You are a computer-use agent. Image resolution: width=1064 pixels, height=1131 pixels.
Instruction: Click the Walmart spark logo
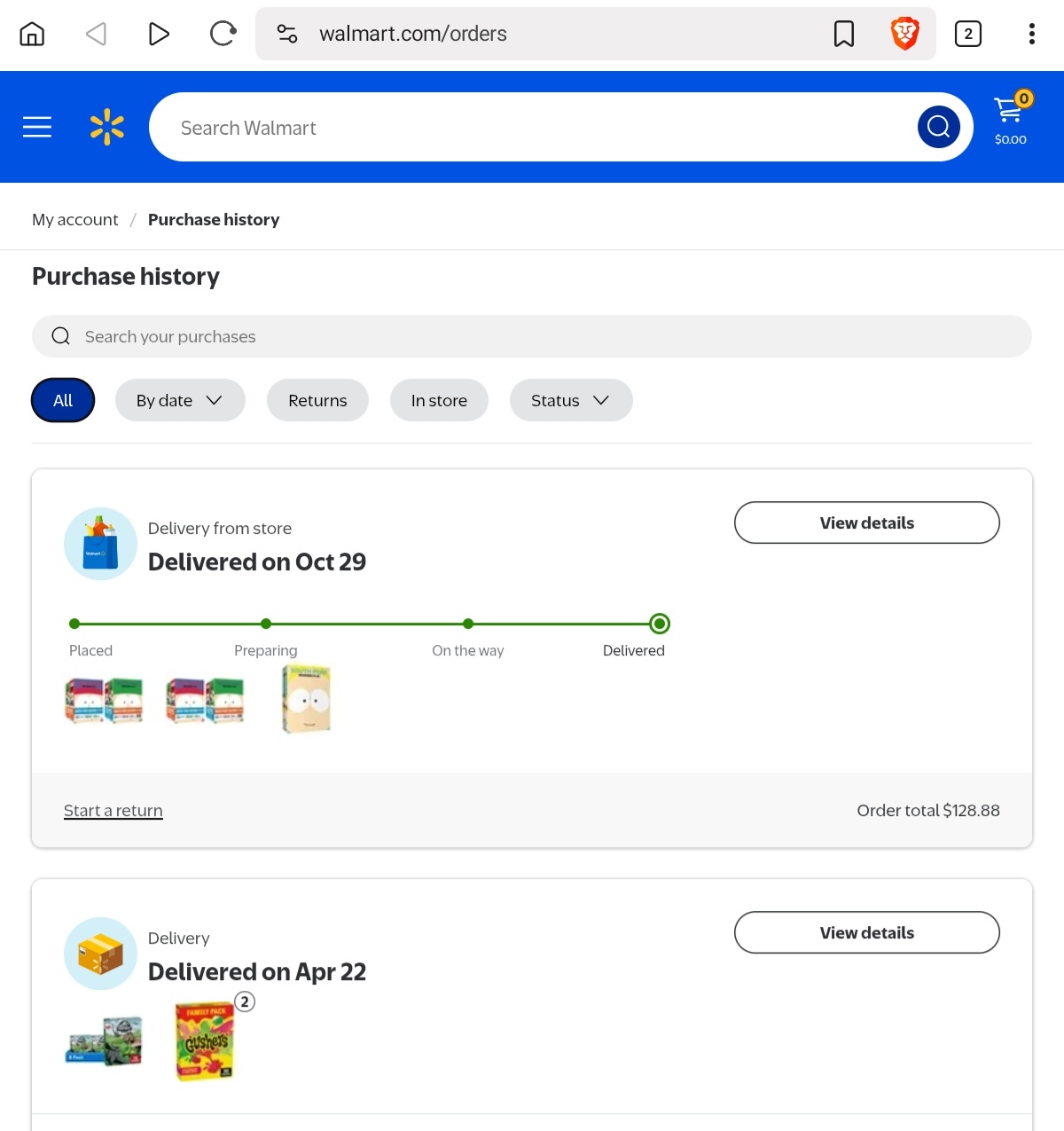point(107,128)
